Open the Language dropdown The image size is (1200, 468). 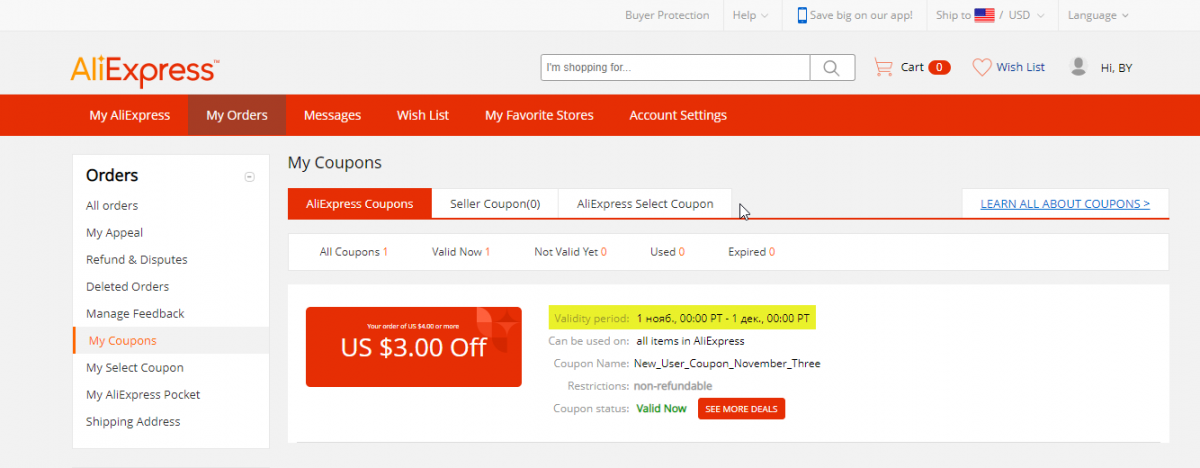click(1098, 15)
